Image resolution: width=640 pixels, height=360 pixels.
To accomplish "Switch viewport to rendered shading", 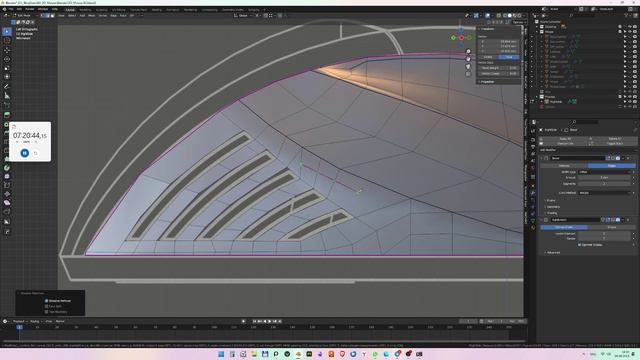I will coord(520,16).
